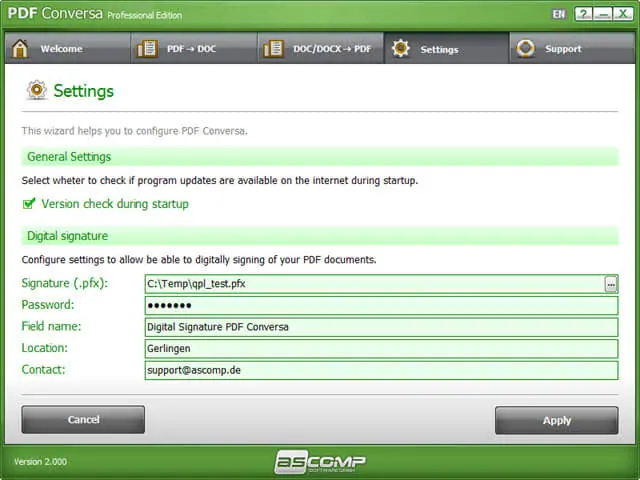The width and height of the screenshot is (640, 480).
Task: Click the gear icon on Settings tab
Action: pos(401,49)
